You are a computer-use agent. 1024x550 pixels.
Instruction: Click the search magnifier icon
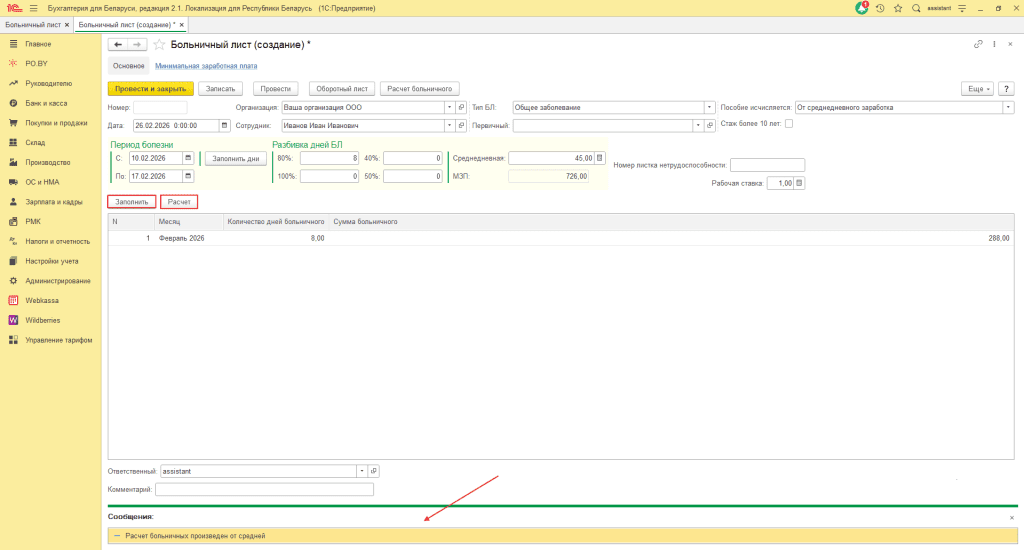(x=916, y=8)
